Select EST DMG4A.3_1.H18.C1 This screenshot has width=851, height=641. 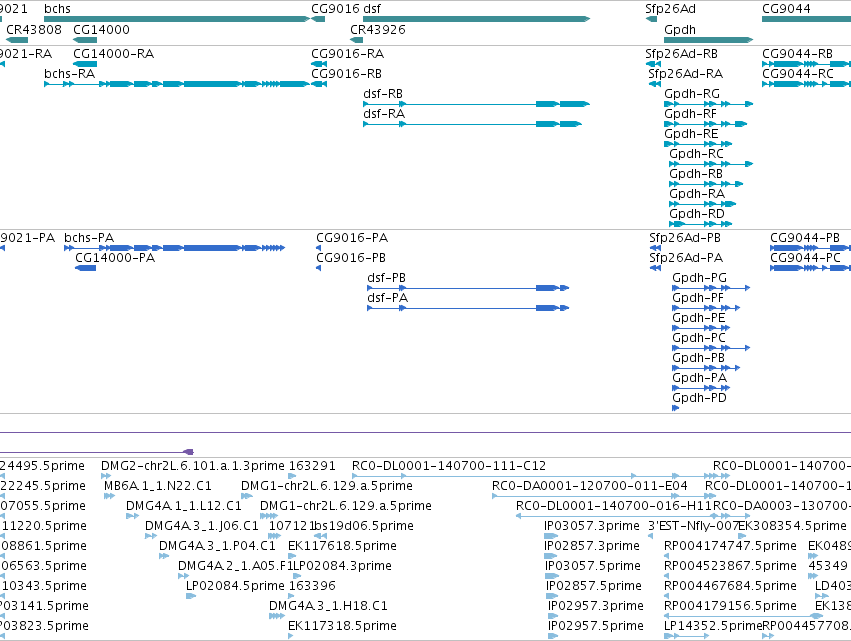[328, 606]
